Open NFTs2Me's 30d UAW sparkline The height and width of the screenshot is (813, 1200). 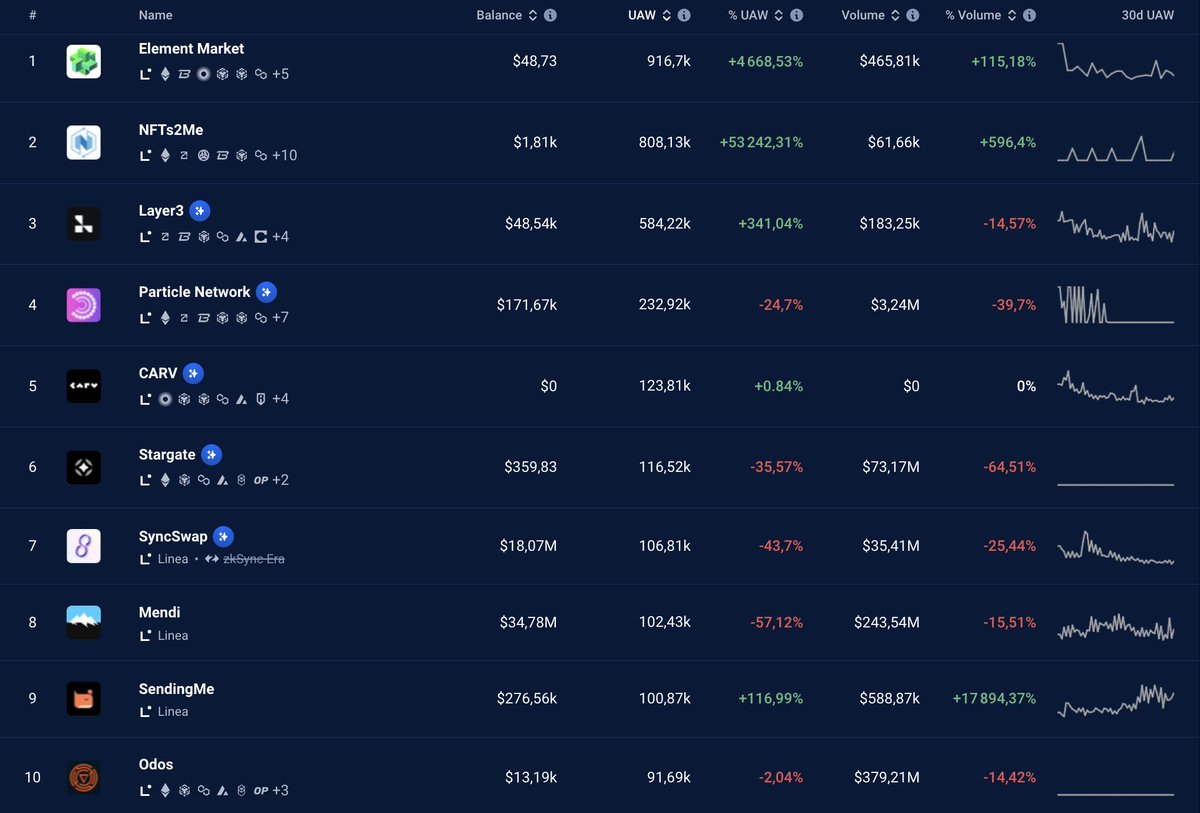[x=1116, y=148]
